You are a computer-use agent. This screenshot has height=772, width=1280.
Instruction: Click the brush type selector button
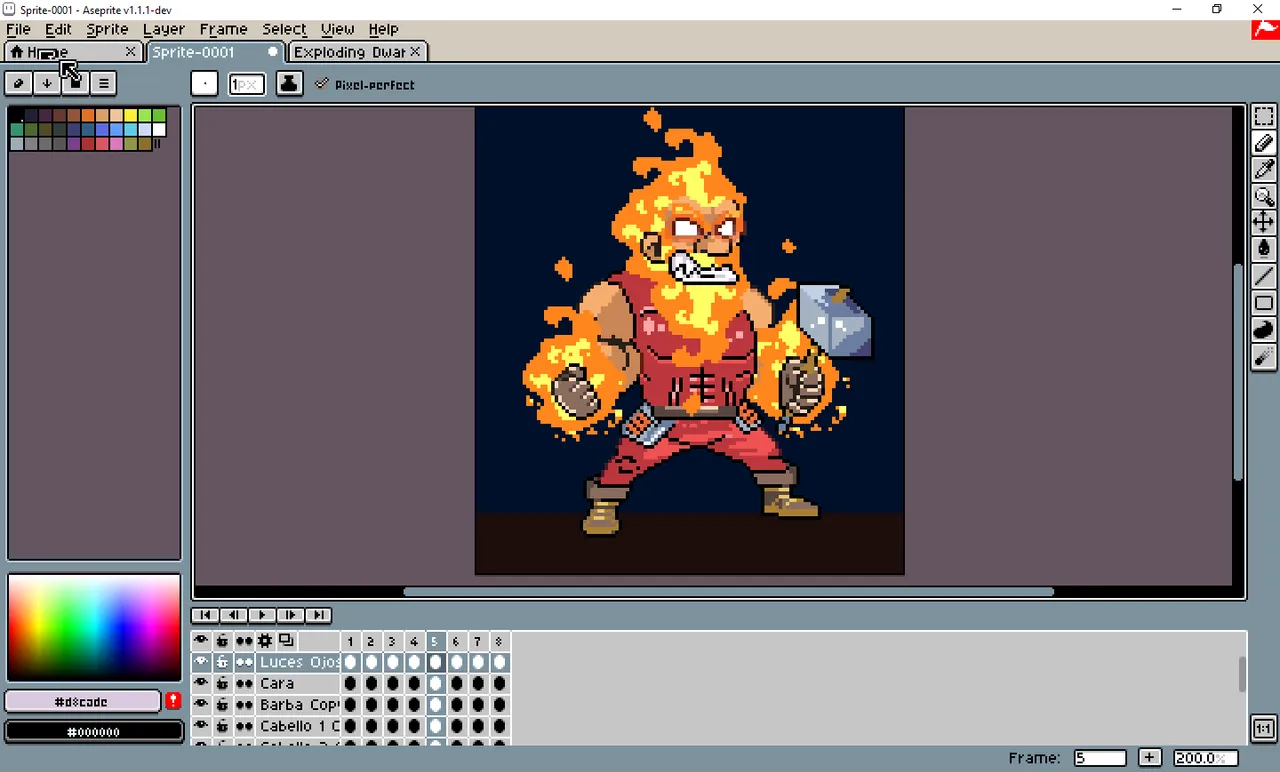[x=204, y=84]
